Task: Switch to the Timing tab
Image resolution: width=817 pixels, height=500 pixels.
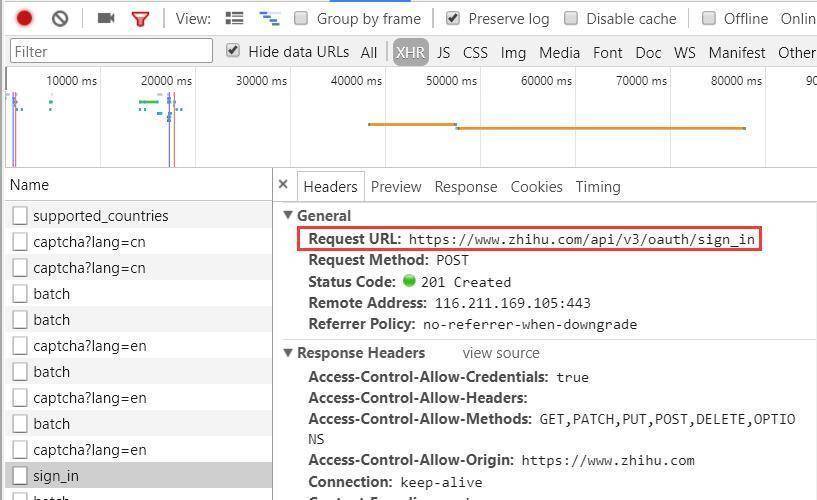Action: pyautogui.click(x=598, y=186)
